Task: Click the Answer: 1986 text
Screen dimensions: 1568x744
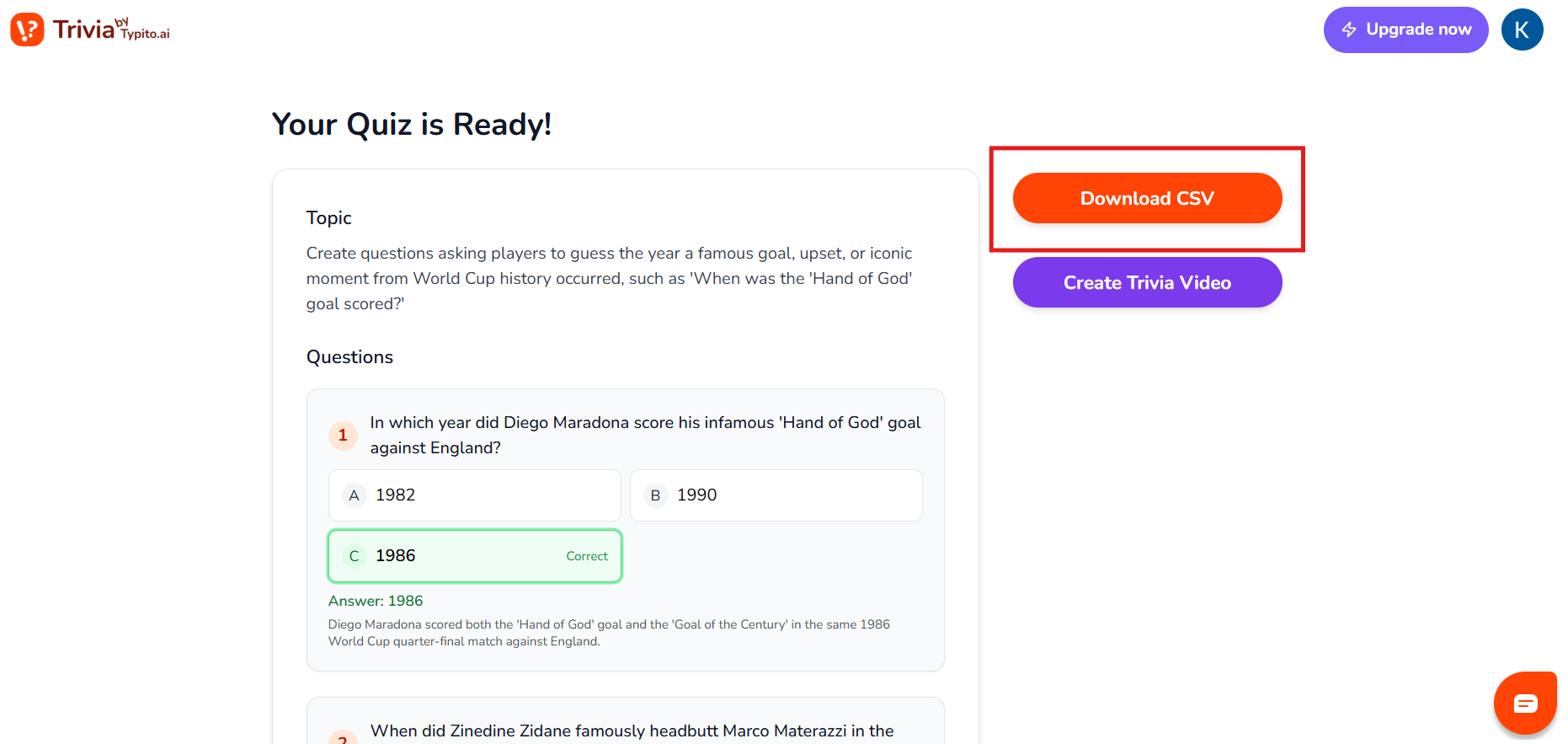Action: 376,601
